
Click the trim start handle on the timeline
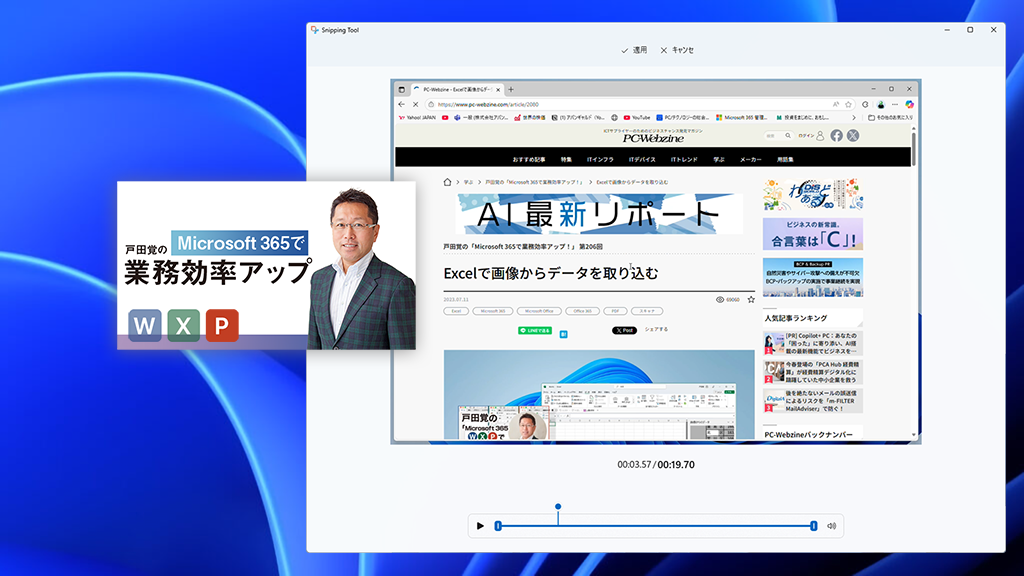coord(498,526)
